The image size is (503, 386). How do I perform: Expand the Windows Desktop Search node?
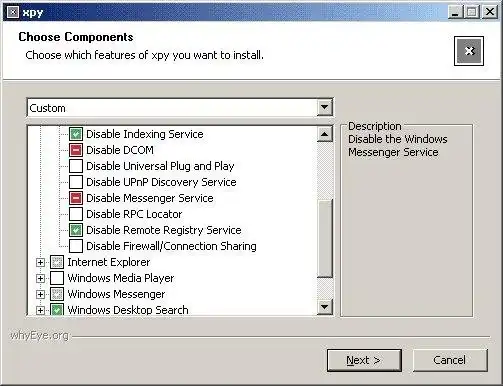40,310
